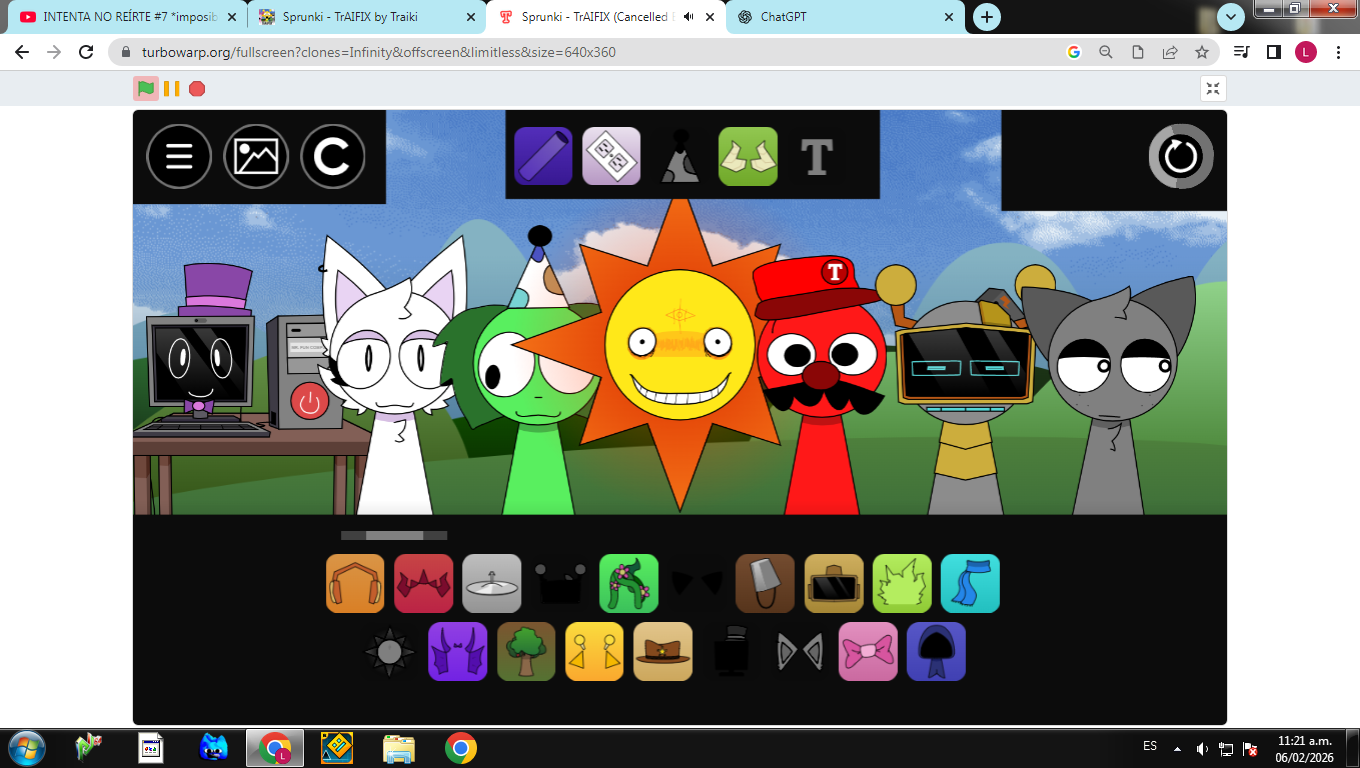1360x768 pixels.
Task: Click the yellow sun character face
Action: [x=680, y=345]
